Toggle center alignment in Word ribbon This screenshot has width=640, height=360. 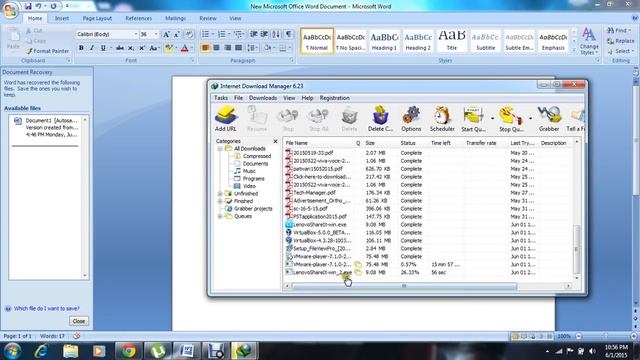pyautogui.click(x=216, y=48)
